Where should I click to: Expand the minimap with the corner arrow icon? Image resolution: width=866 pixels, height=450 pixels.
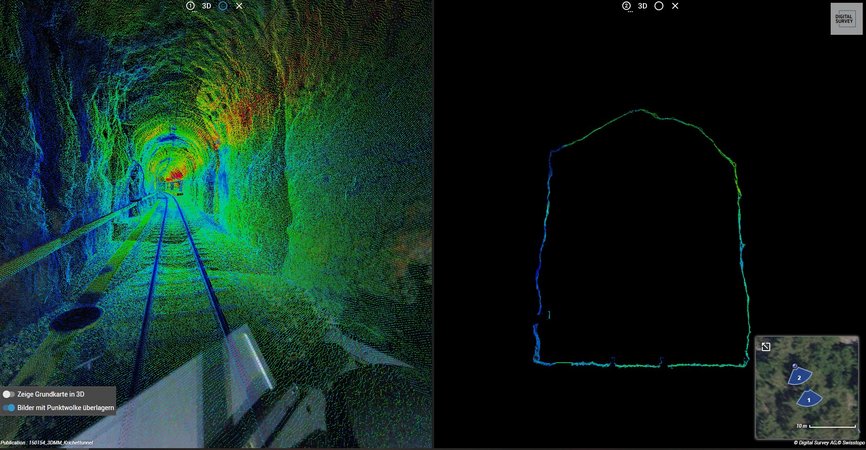point(765,347)
